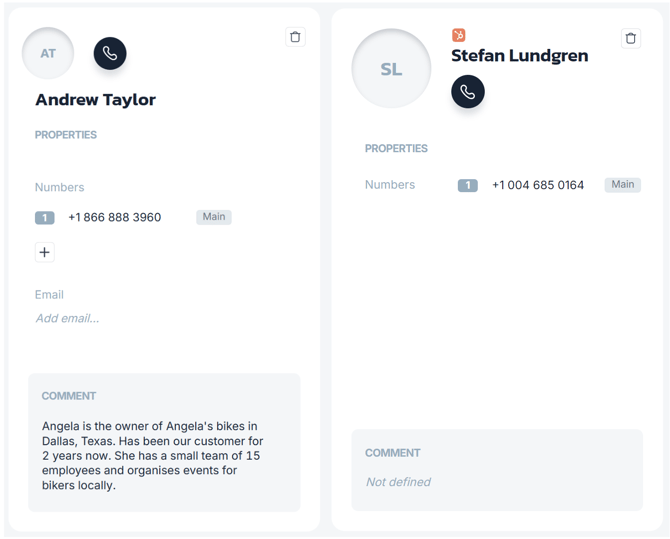Image resolution: width=670 pixels, height=539 pixels.
Task: Select phone number +1 004 685 0164
Action: coord(538,185)
